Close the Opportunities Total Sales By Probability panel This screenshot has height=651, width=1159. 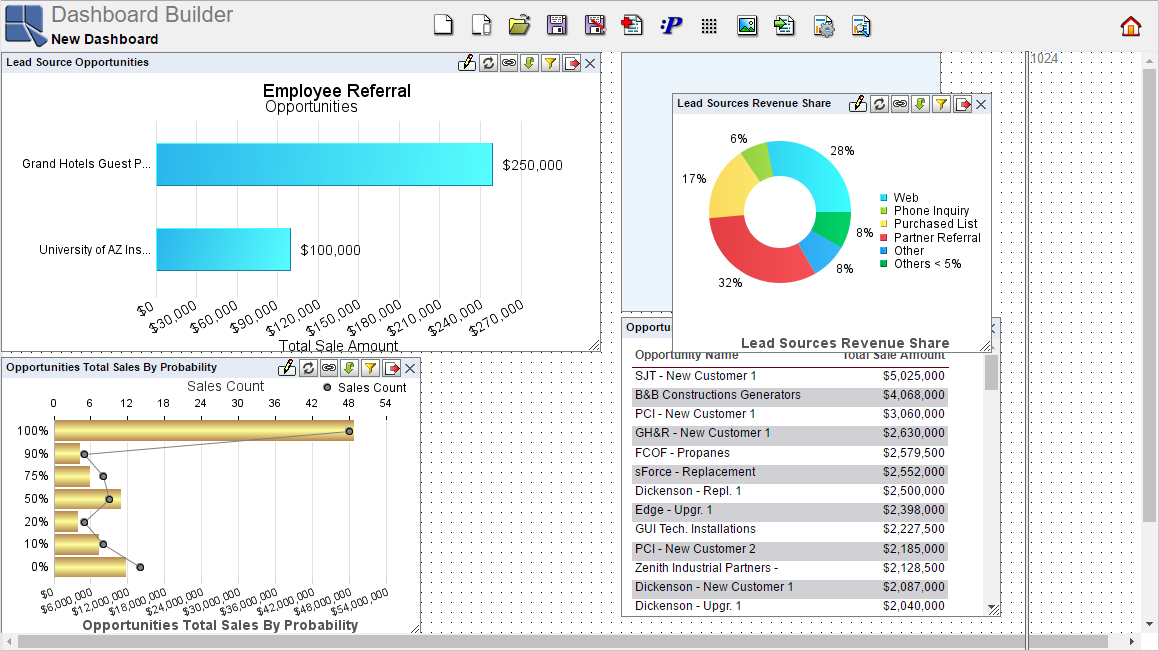(x=410, y=368)
